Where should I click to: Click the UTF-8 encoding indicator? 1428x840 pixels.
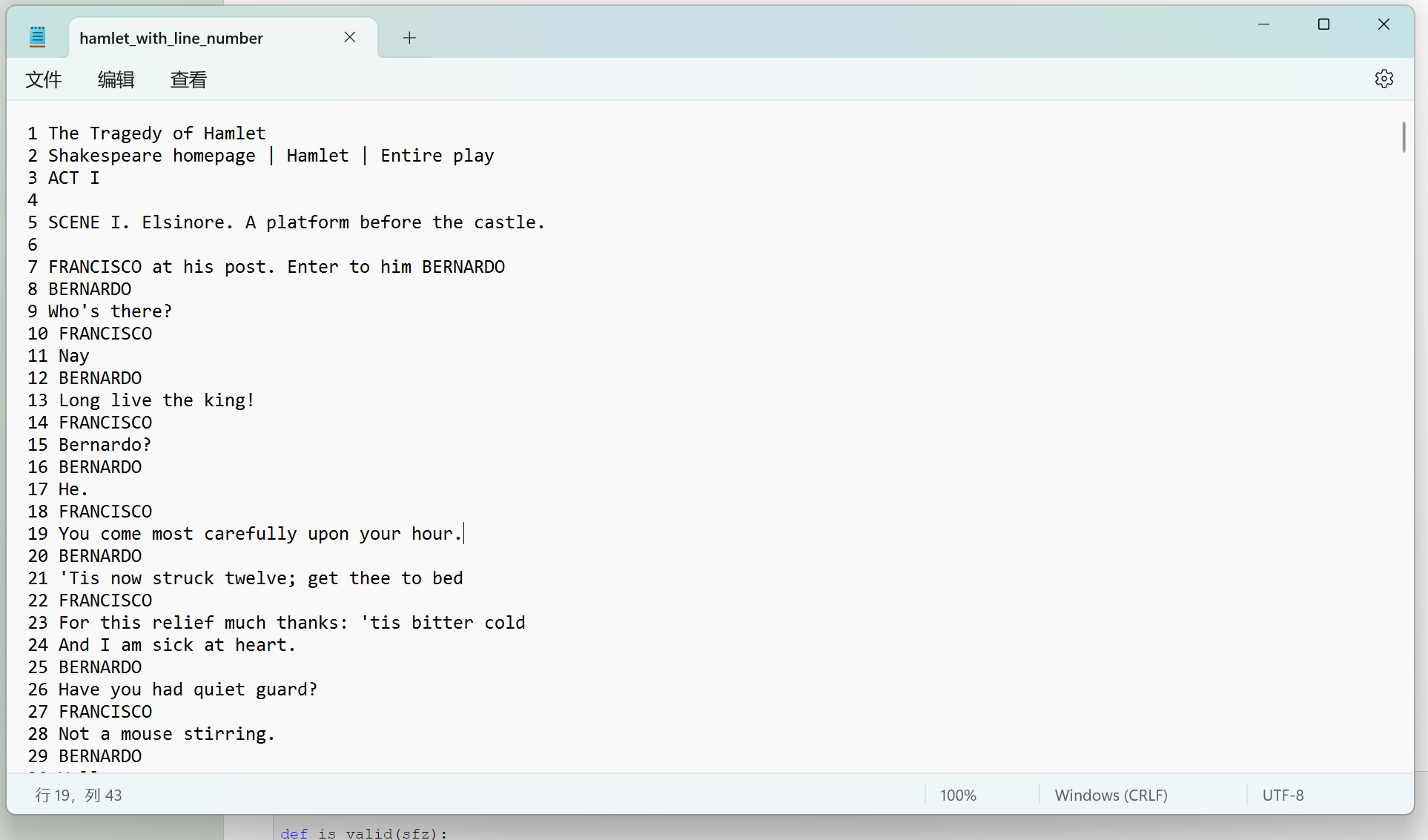coord(1283,795)
